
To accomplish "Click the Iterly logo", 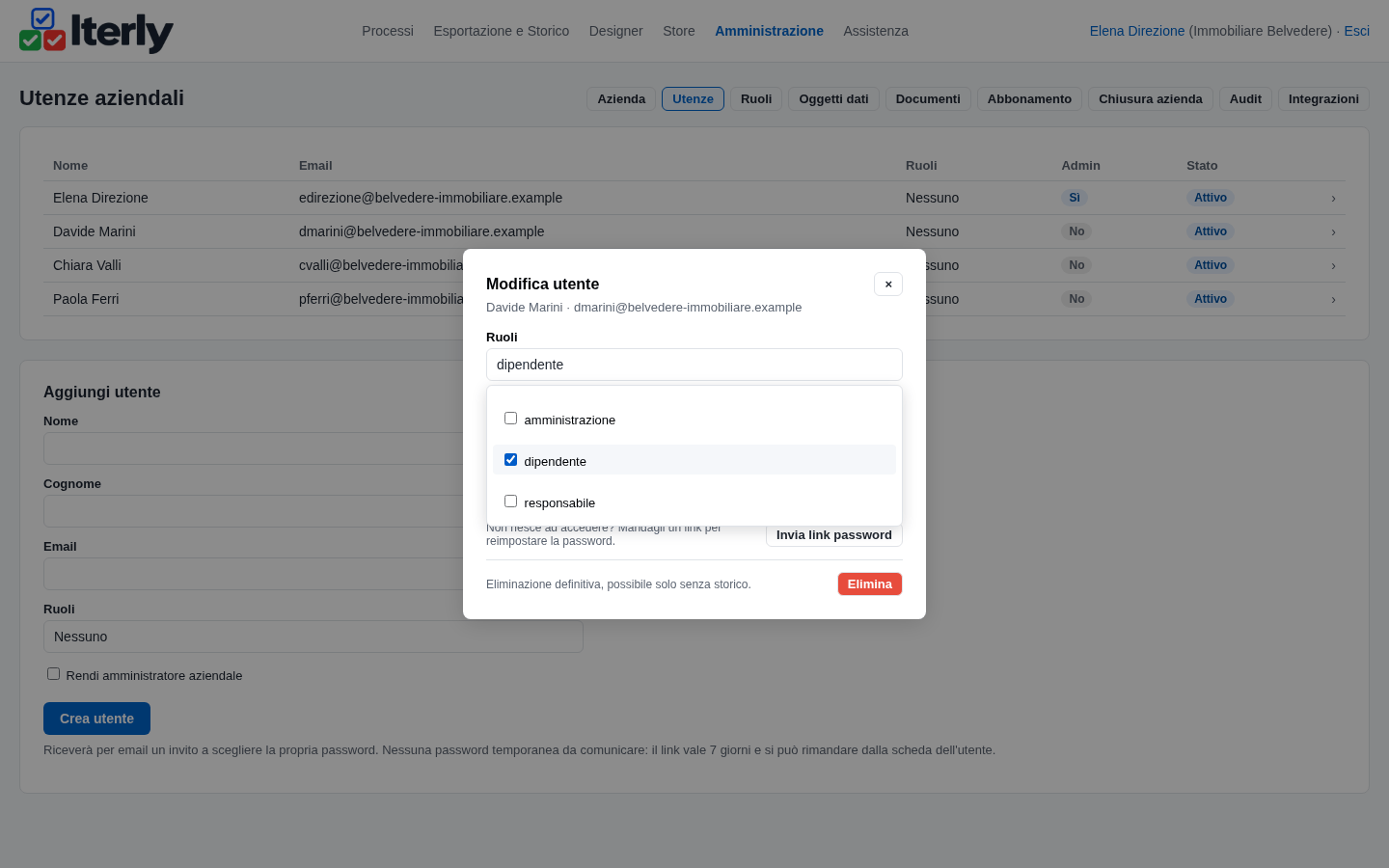I will (x=96, y=31).
